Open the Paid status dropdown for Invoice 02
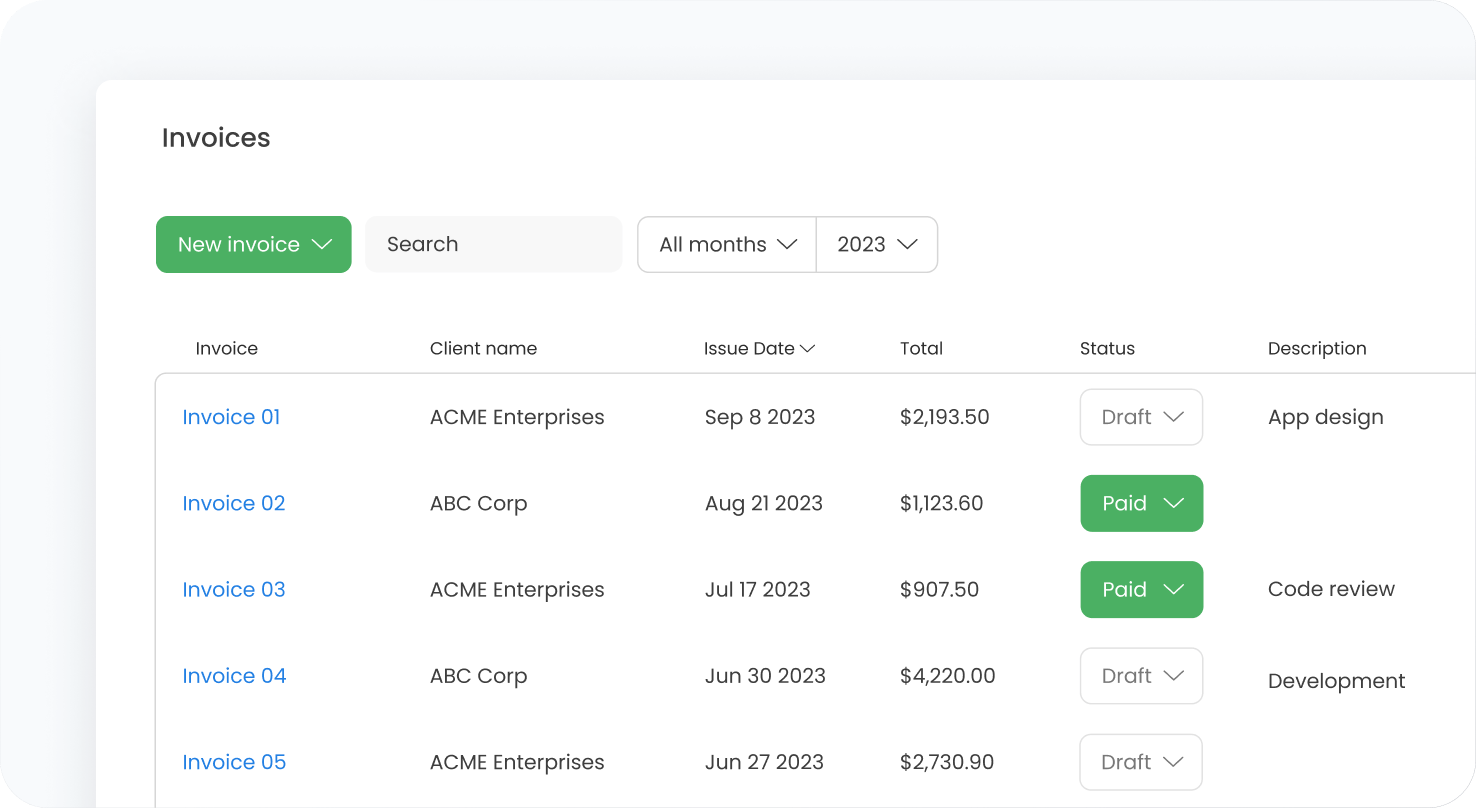The image size is (1476, 808). tap(1141, 504)
